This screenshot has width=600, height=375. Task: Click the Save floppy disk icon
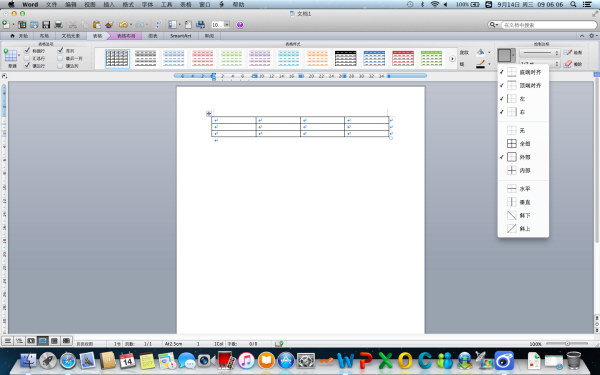click(46, 25)
